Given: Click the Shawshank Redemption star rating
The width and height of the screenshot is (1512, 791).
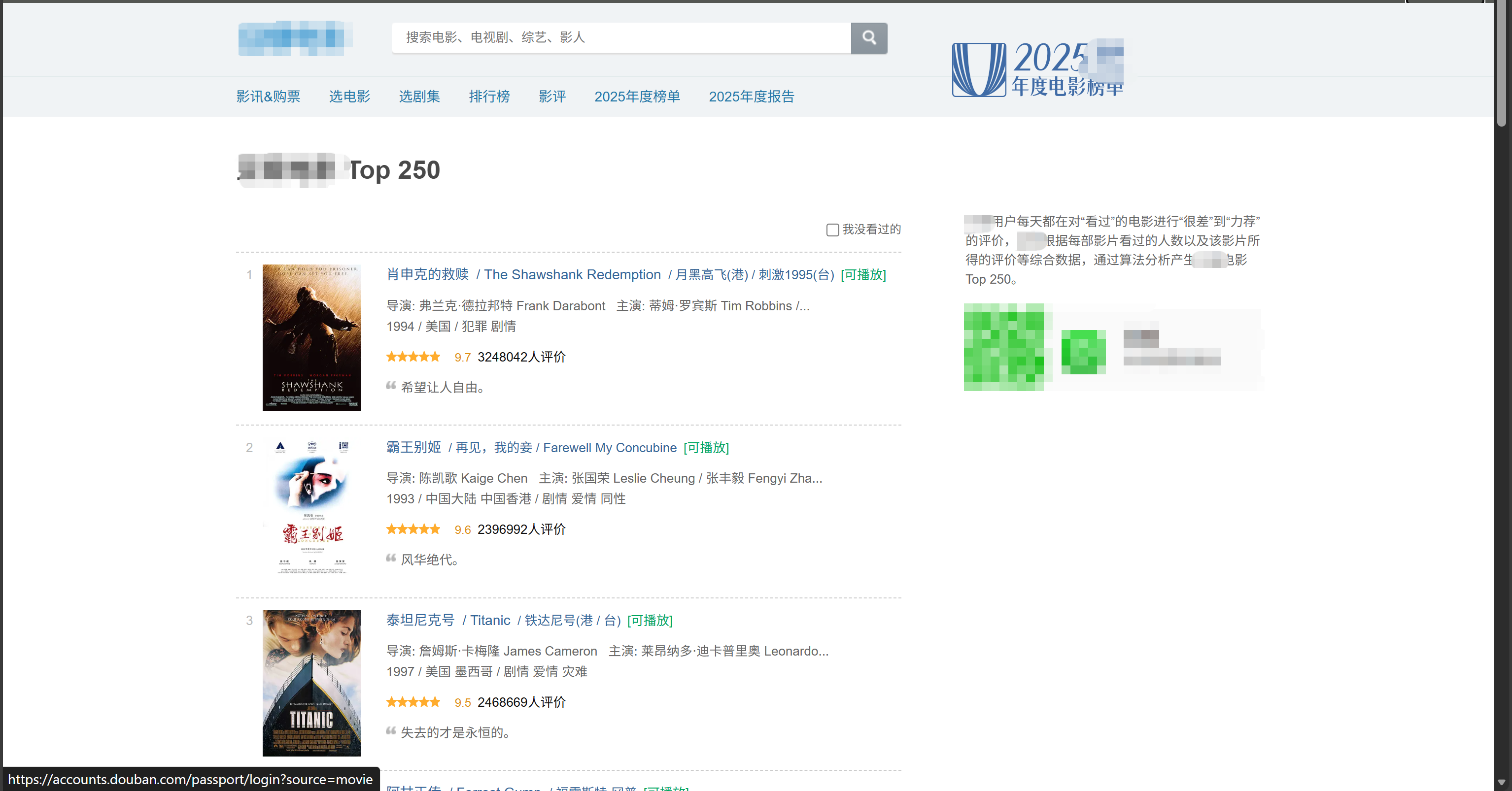Looking at the screenshot, I should [412, 357].
